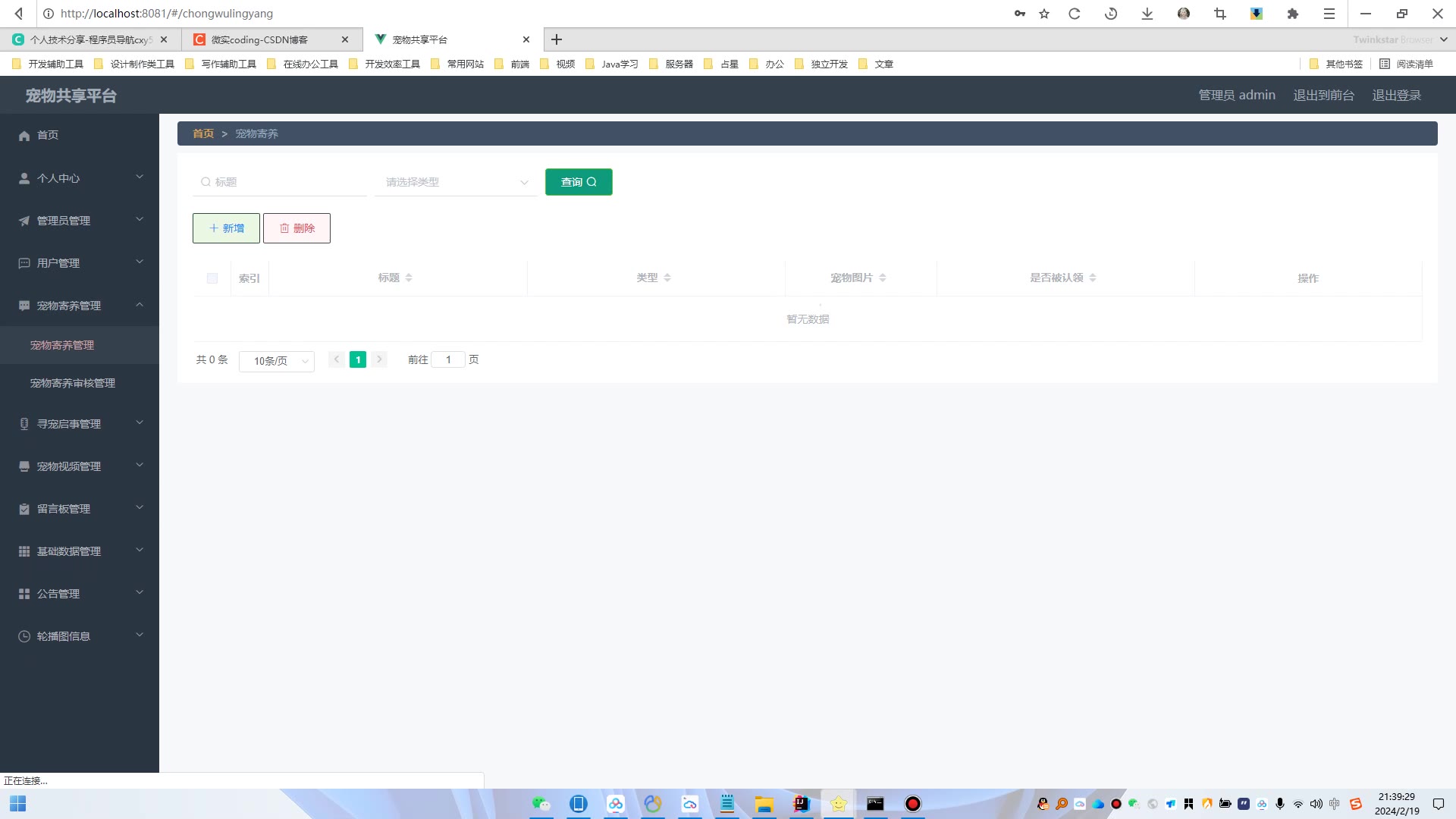The height and width of the screenshot is (819, 1456).
Task: Click the browser reload icon
Action: click(x=1074, y=14)
